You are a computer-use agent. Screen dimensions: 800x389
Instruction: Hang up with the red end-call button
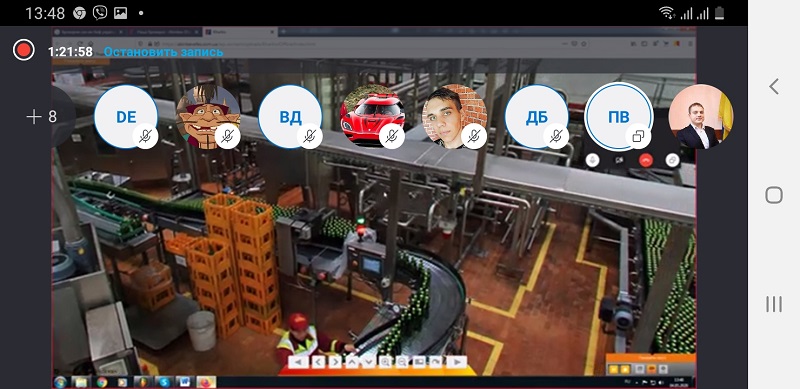(x=646, y=160)
